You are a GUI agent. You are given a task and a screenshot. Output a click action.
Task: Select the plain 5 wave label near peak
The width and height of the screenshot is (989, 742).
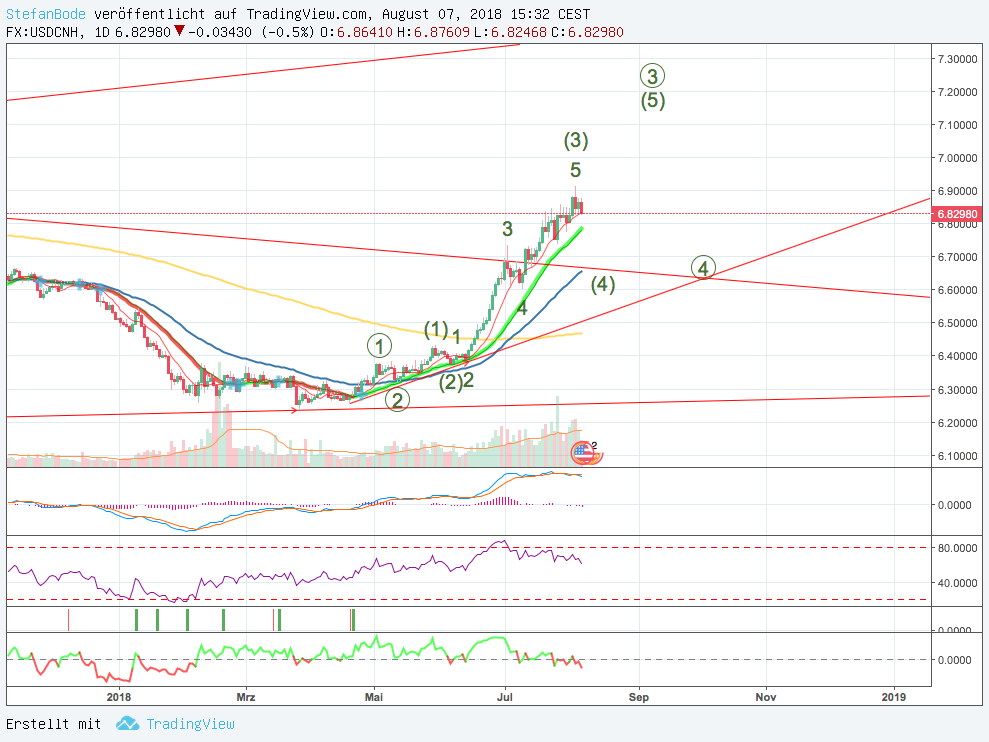[x=575, y=170]
